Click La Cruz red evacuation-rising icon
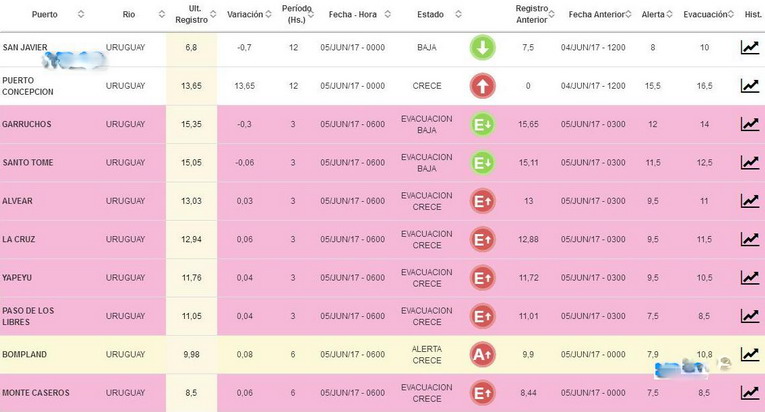Image resolution: width=765 pixels, height=412 pixels. 483,239
